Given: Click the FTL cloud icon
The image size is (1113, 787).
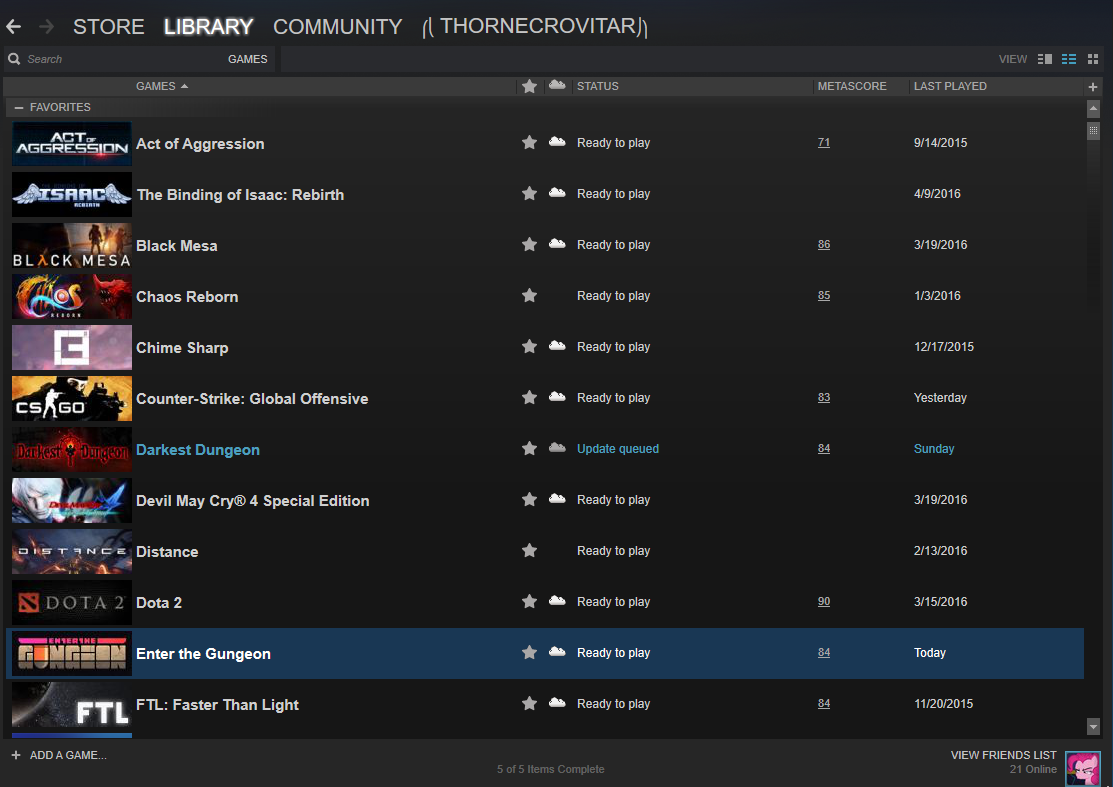Looking at the screenshot, I should (557, 703).
